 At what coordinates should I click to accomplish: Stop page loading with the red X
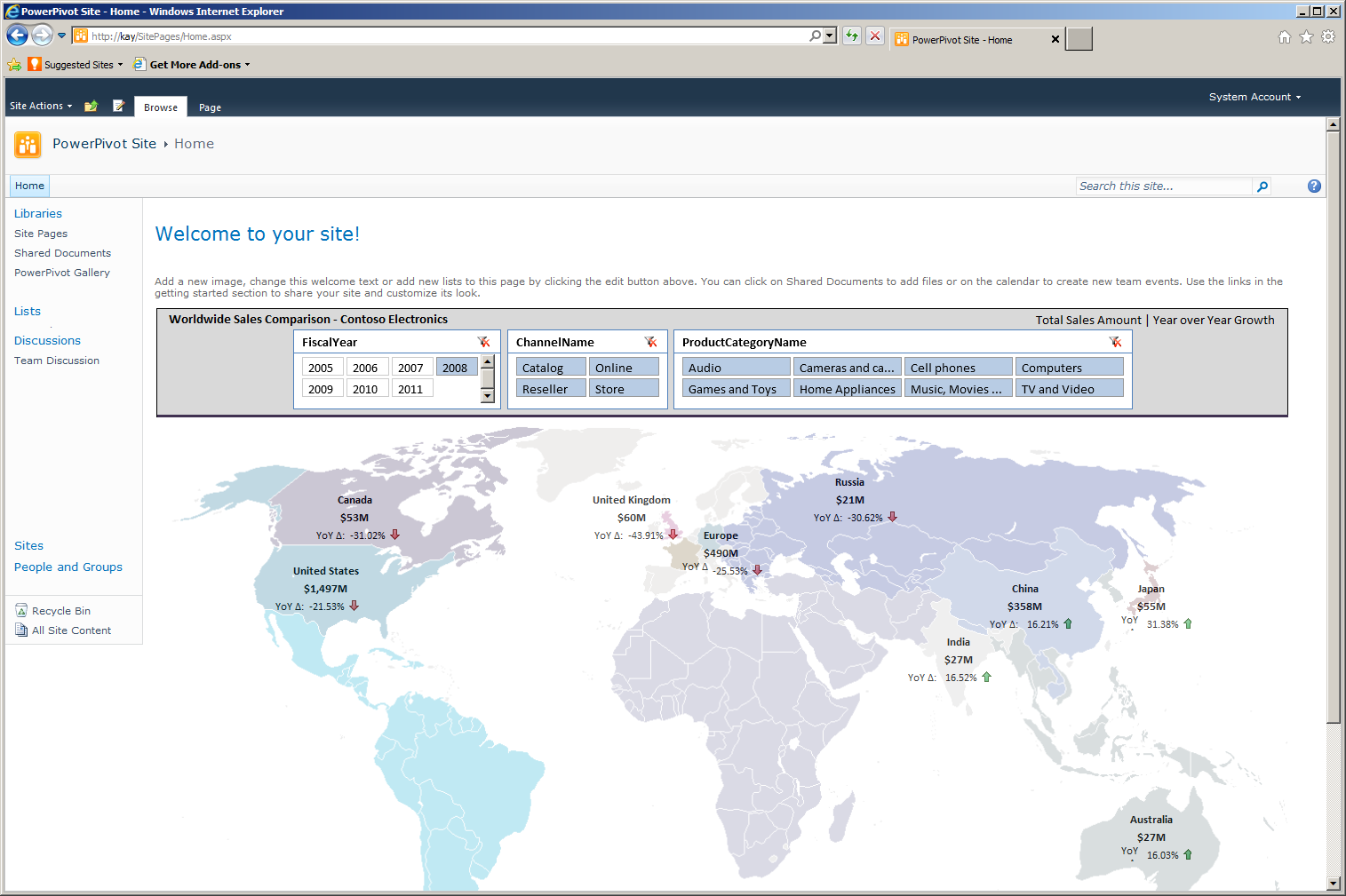(875, 36)
